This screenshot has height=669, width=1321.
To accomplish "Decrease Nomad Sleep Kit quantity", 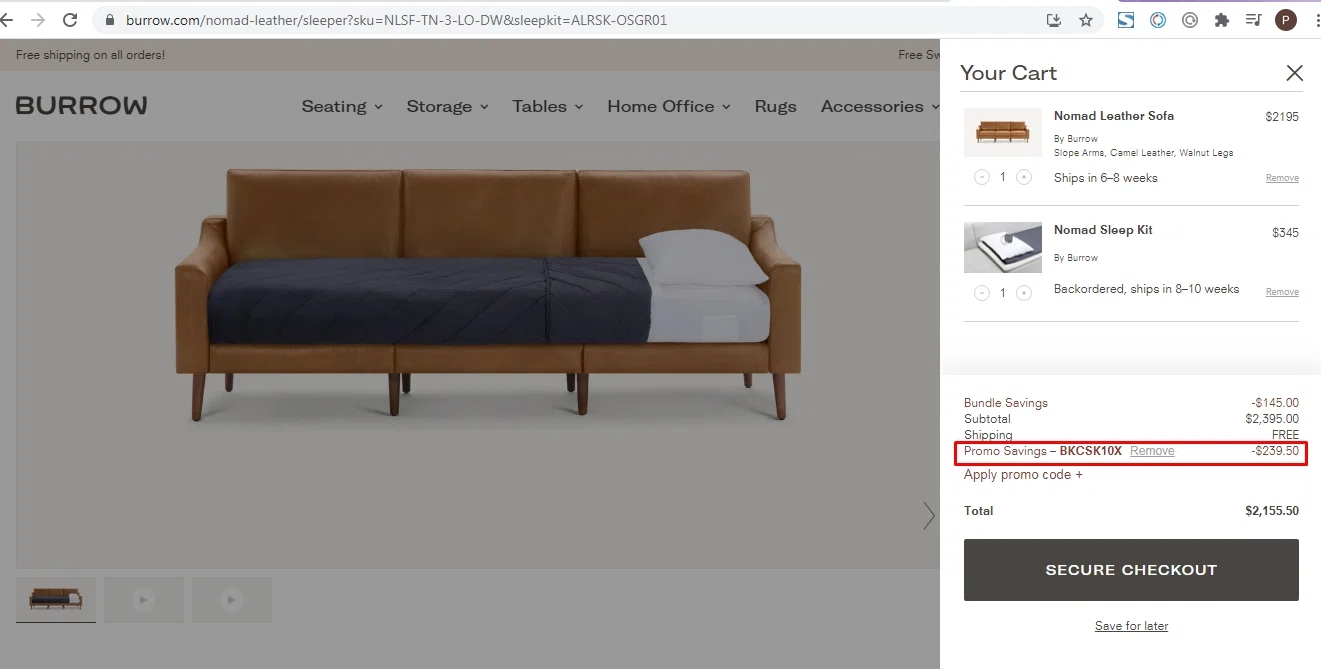I will pos(981,293).
